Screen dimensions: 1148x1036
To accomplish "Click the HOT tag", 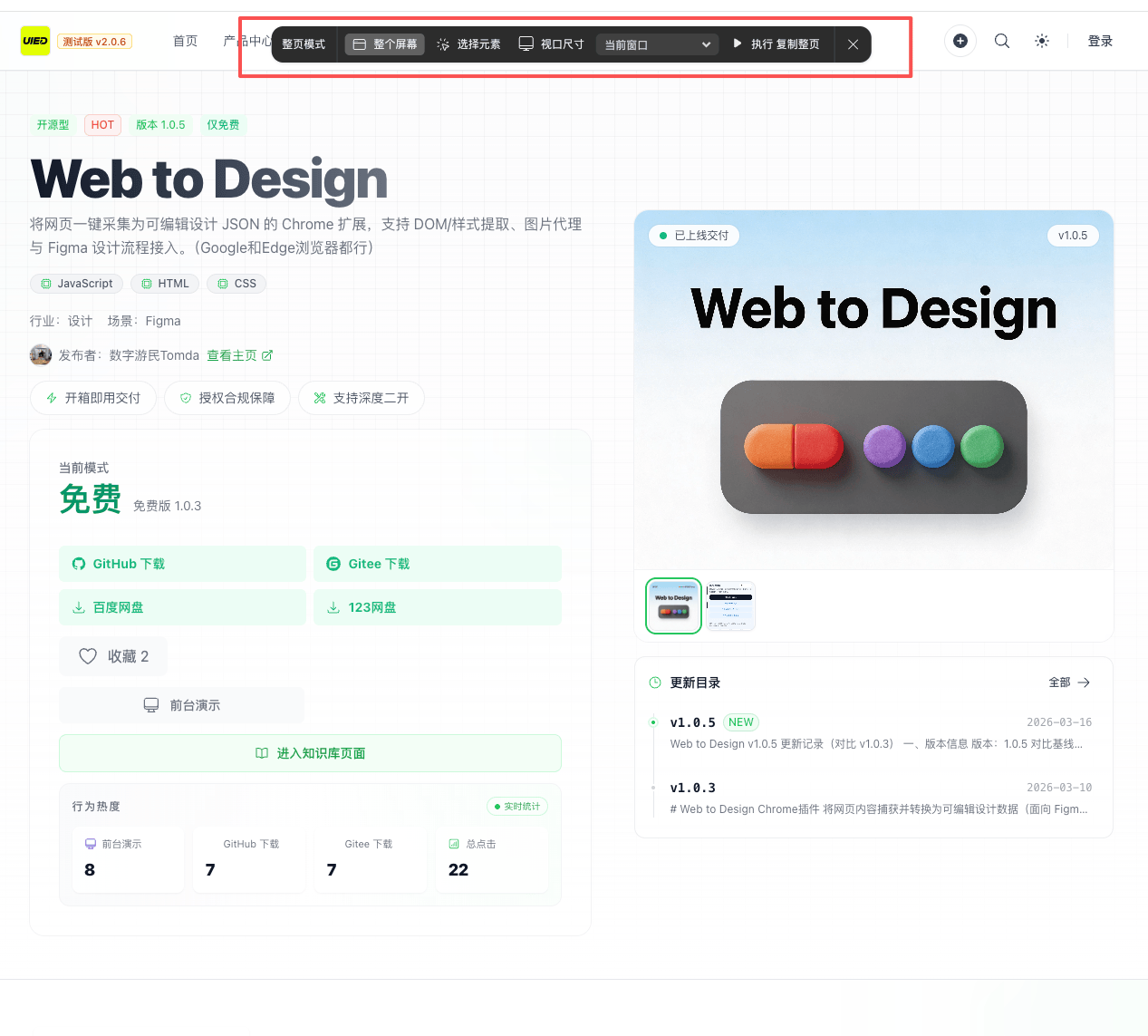I will click(102, 125).
